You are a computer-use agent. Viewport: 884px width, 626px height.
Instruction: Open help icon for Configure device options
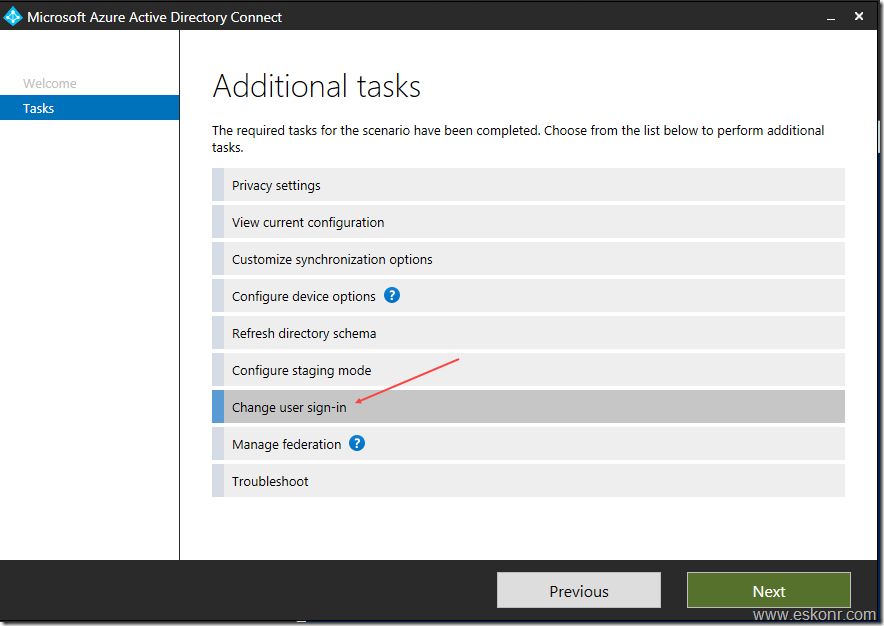point(392,295)
